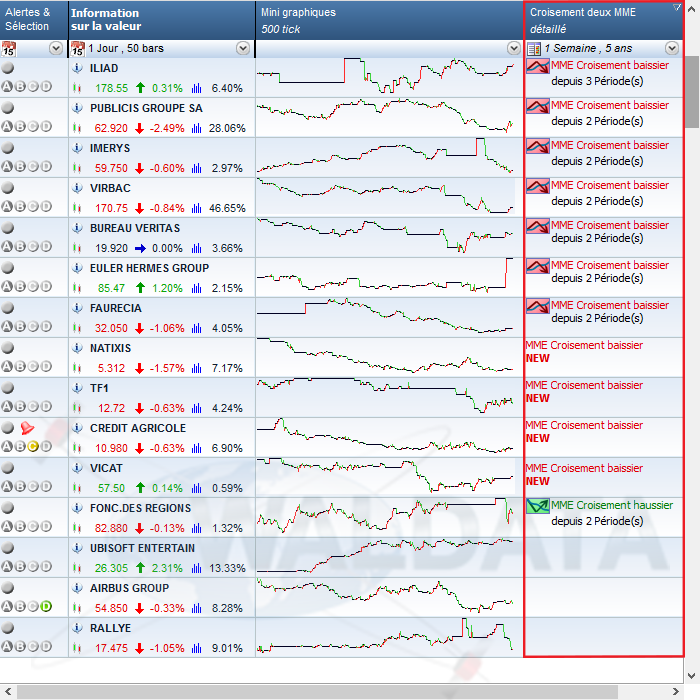This screenshot has height=700, width=700.
Task: Open info icon for VIRBAC
Action: point(77,188)
